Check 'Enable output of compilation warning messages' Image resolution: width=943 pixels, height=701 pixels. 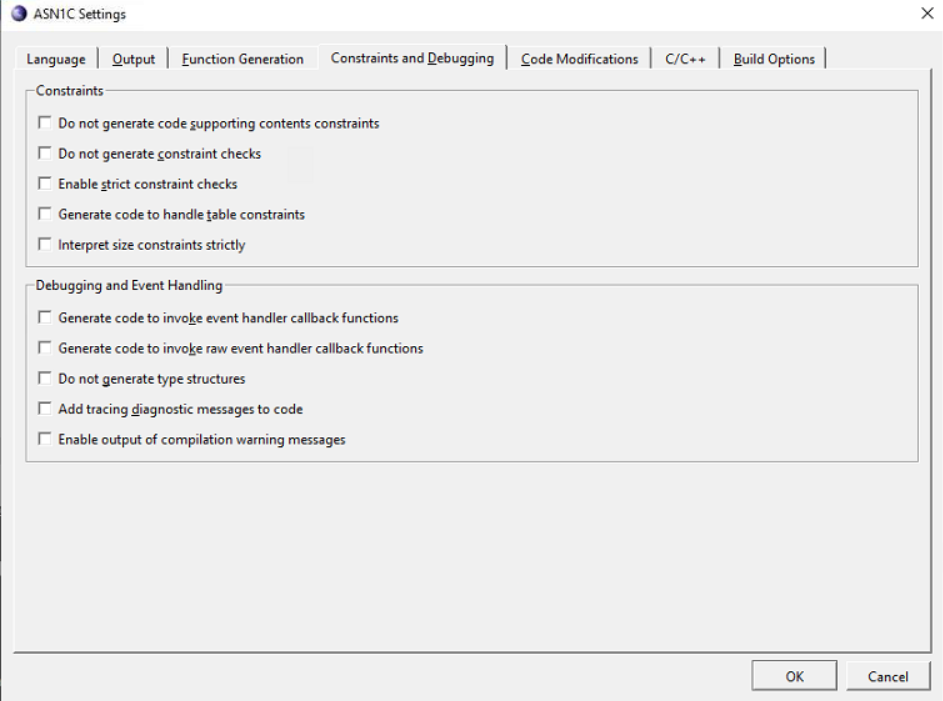pos(45,438)
